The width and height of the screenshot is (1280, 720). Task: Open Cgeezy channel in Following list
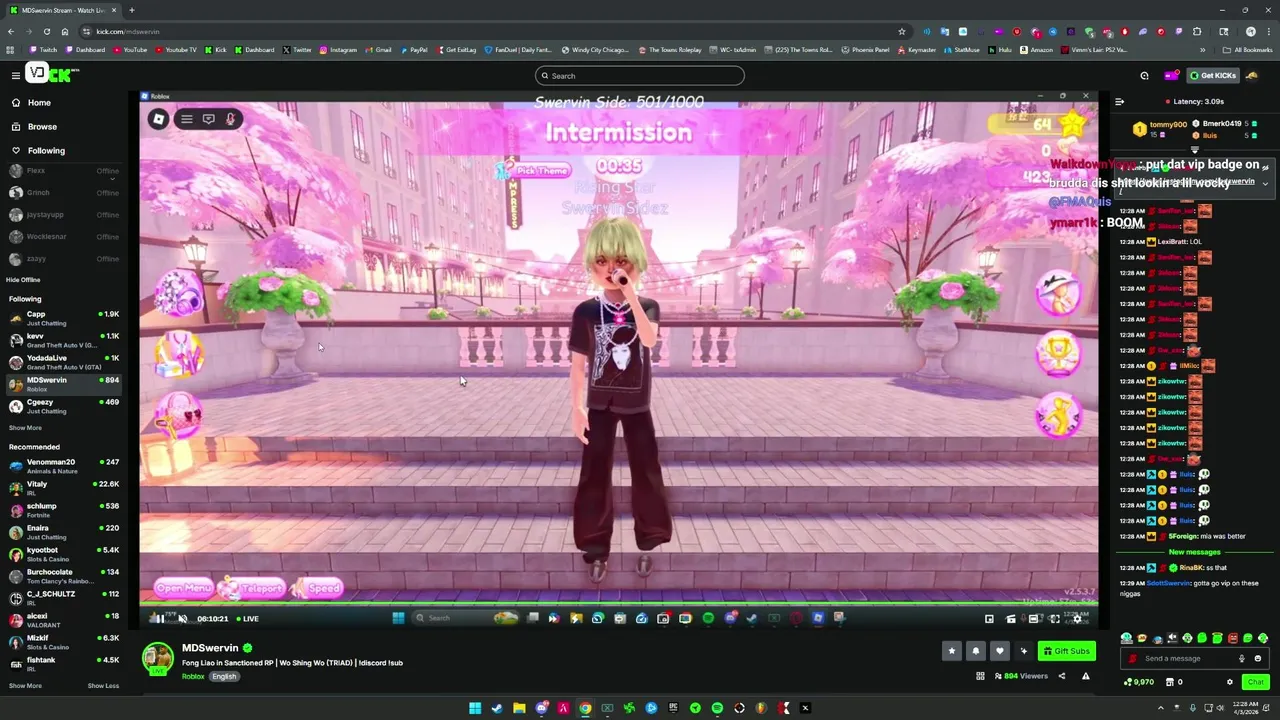[64, 406]
